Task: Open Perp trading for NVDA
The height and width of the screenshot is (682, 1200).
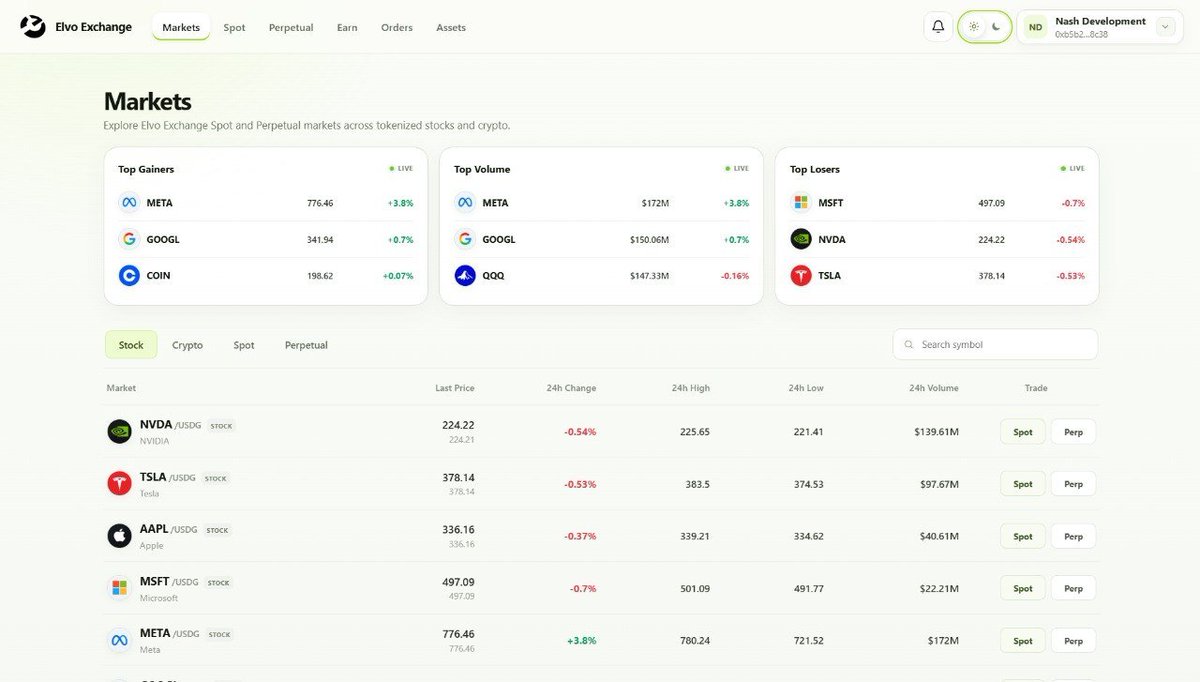Action: (x=1073, y=431)
